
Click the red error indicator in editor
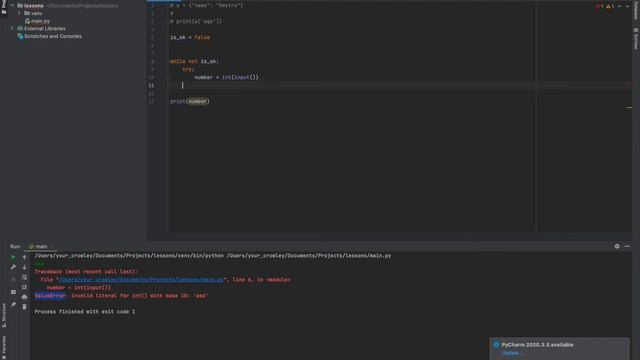[599, 6]
